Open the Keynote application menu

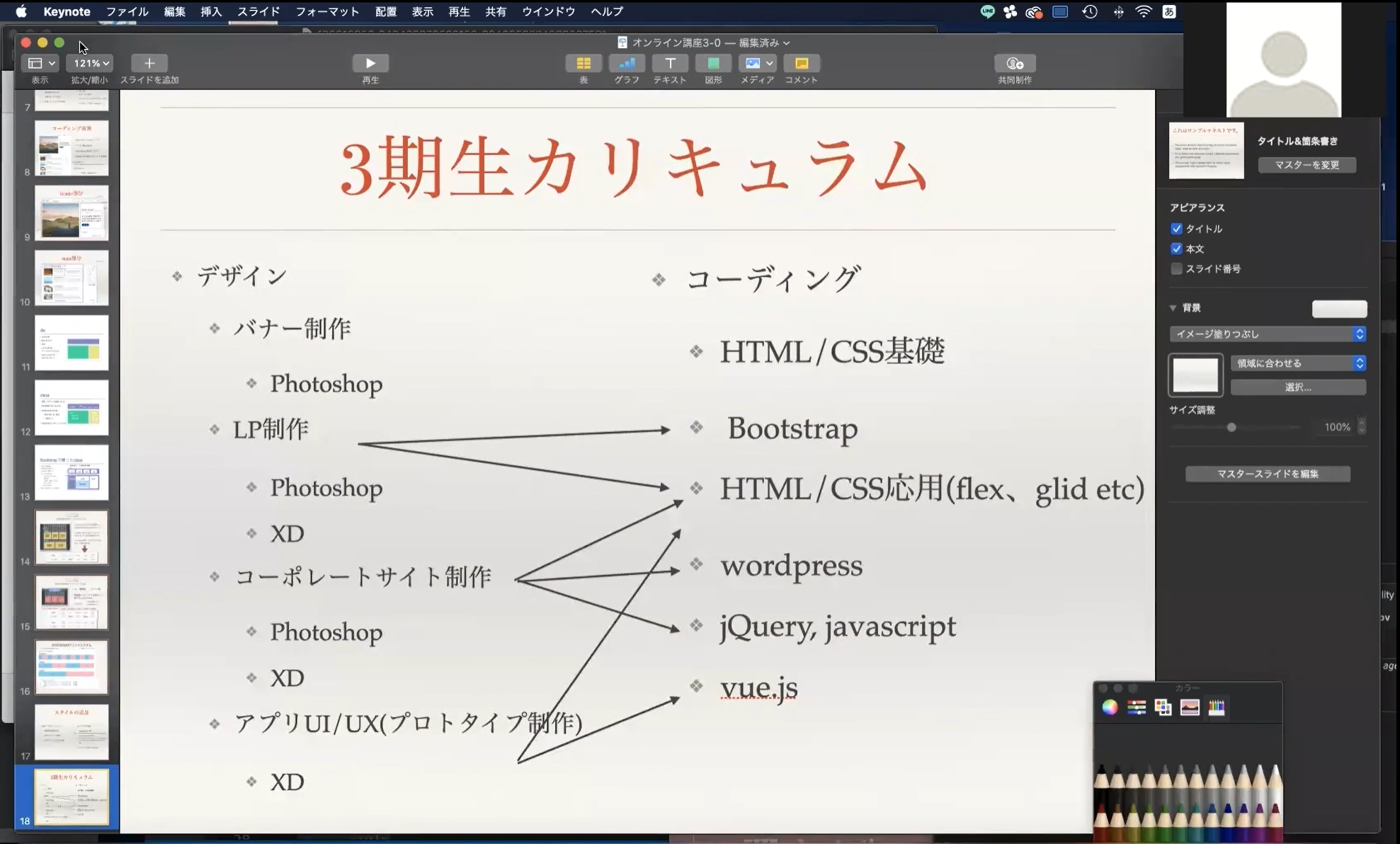[67, 11]
